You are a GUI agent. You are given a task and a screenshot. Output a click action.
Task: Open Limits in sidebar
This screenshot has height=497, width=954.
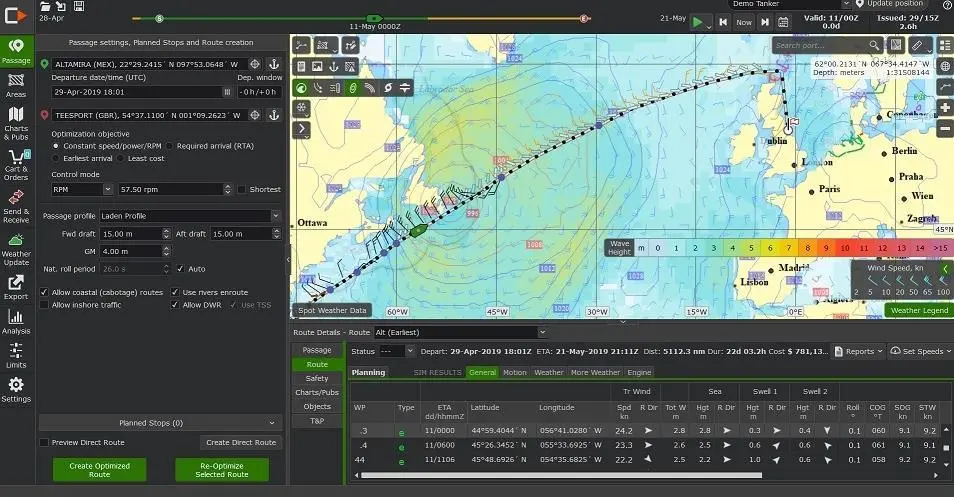point(16,356)
